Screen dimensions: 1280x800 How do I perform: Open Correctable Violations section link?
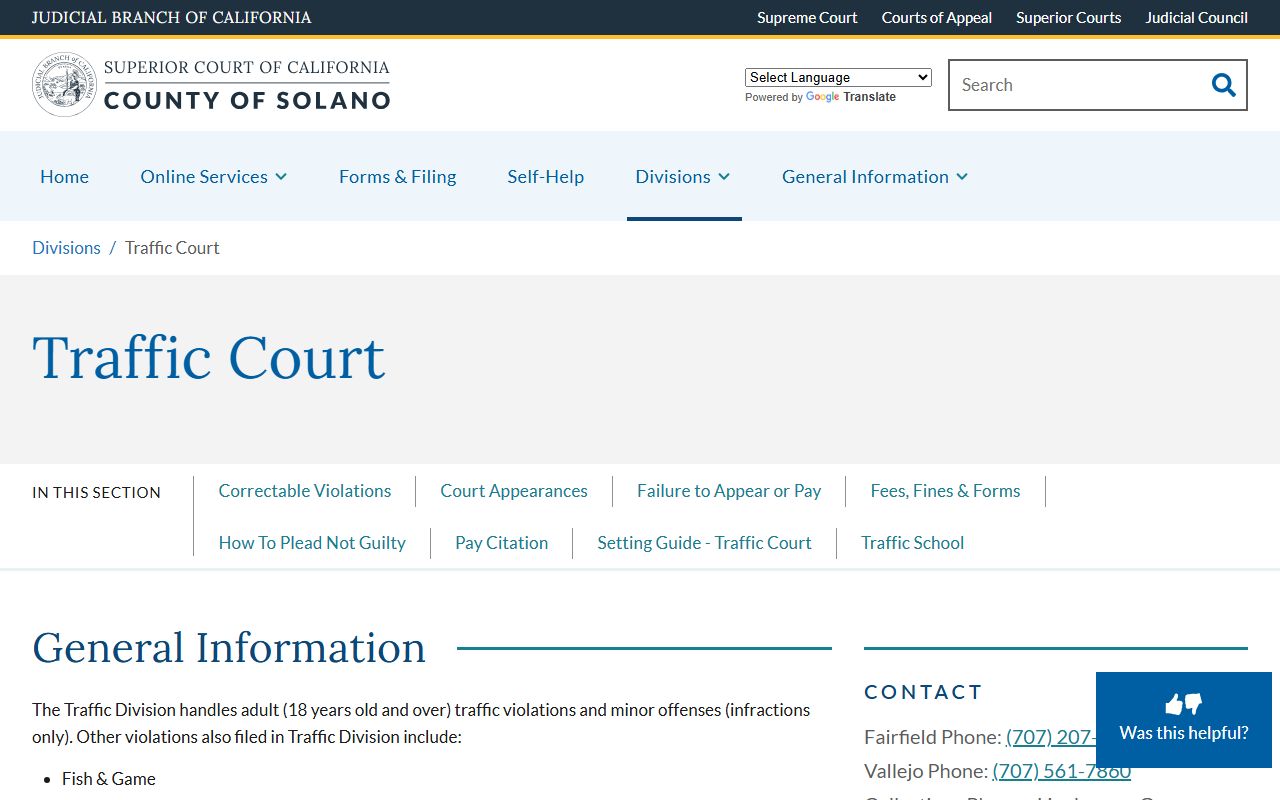(305, 491)
